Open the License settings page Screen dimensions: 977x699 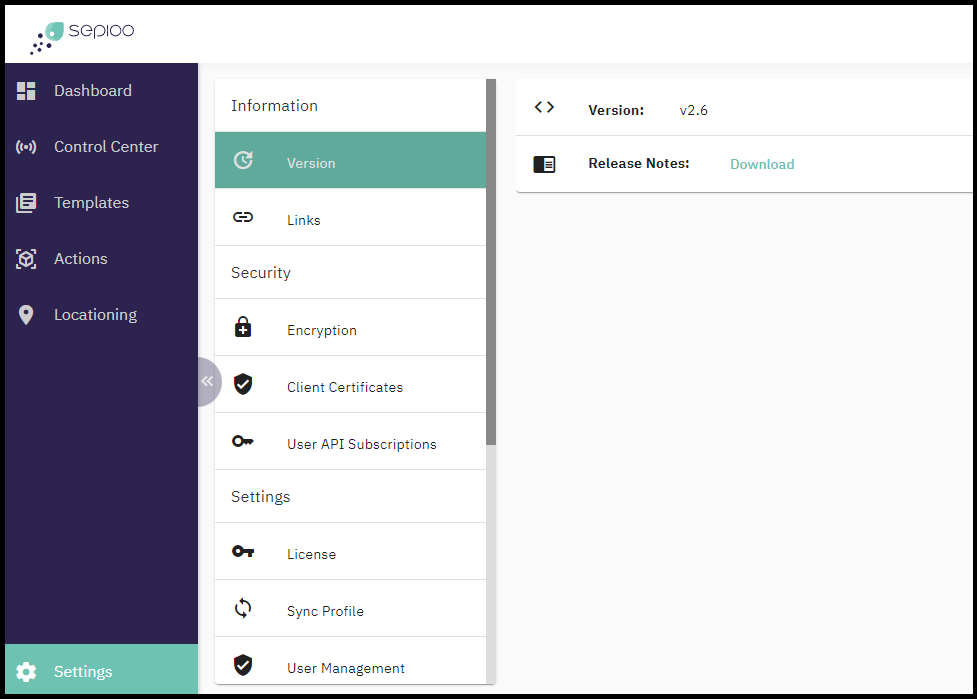(x=311, y=554)
